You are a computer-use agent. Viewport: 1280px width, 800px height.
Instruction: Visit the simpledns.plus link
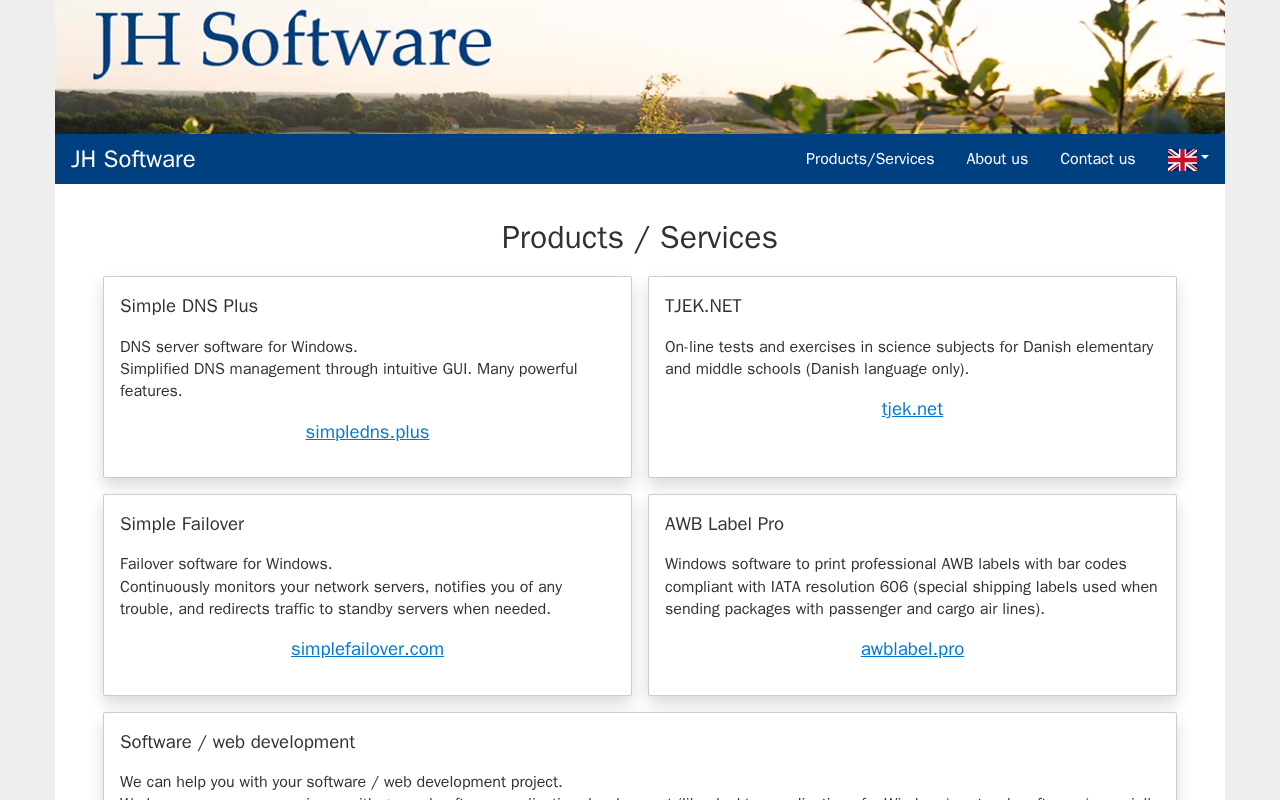[x=367, y=432]
